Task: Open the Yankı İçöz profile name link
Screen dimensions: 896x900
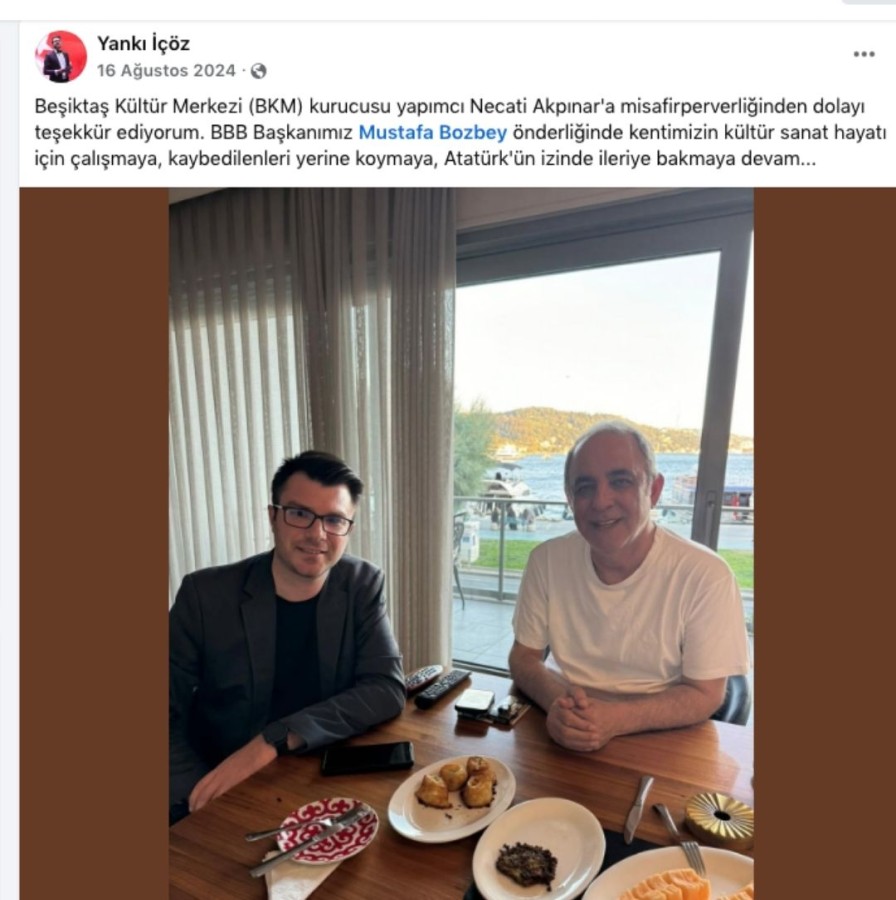Action: pos(143,43)
